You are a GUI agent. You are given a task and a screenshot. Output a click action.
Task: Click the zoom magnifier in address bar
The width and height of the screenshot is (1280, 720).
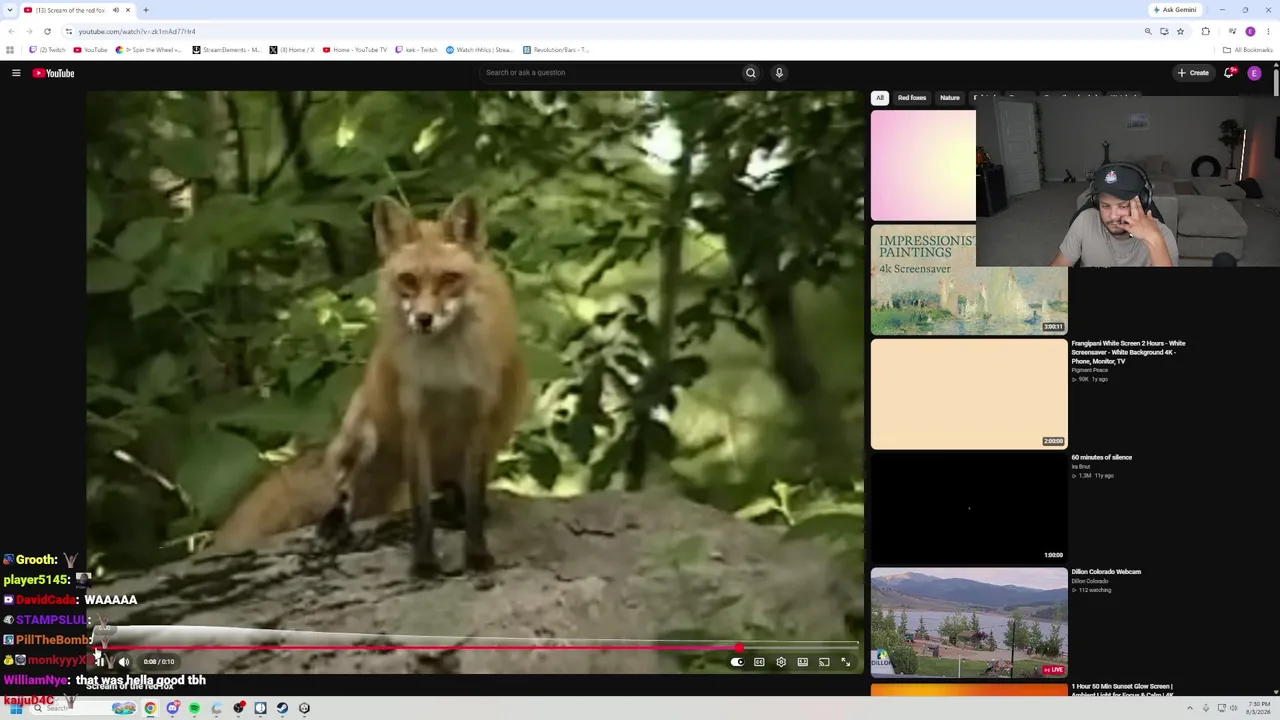[x=1148, y=31]
